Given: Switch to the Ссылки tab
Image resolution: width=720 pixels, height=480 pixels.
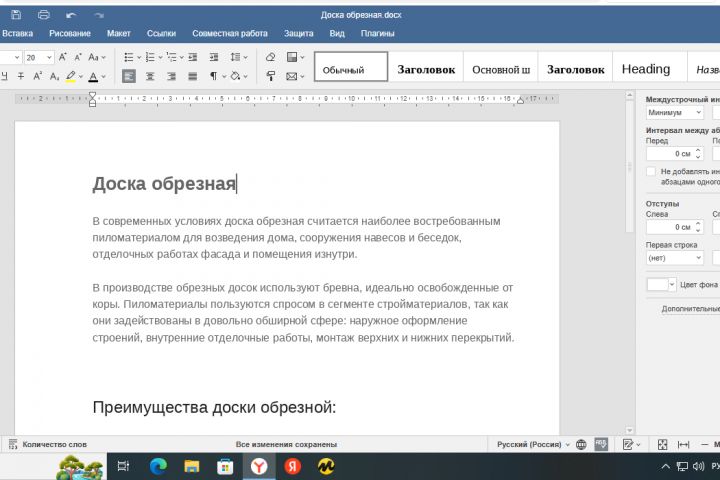Looking at the screenshot, I should pyautogui.click(x=161, y=34).
